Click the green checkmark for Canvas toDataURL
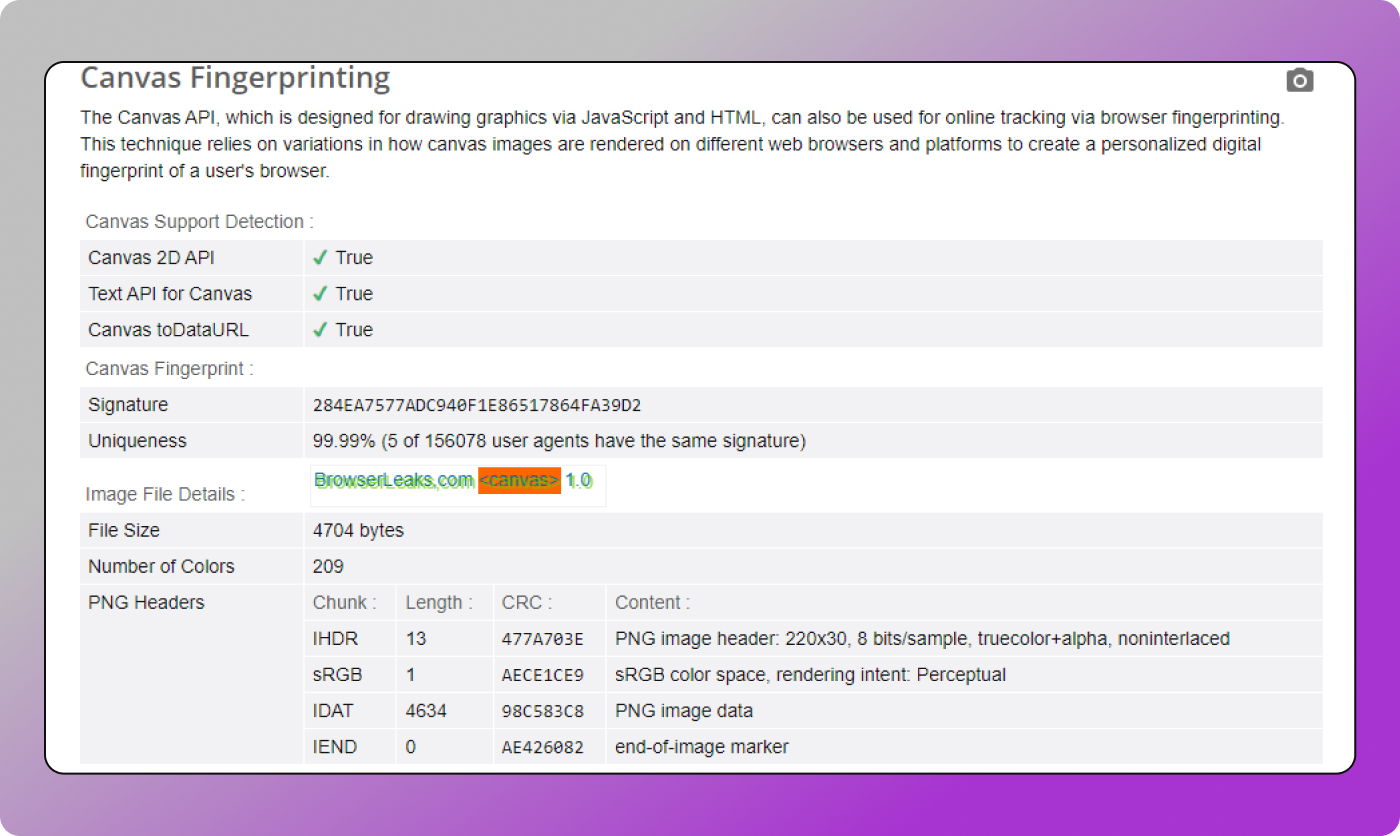 pyautogui.click(x=320, y=330)
